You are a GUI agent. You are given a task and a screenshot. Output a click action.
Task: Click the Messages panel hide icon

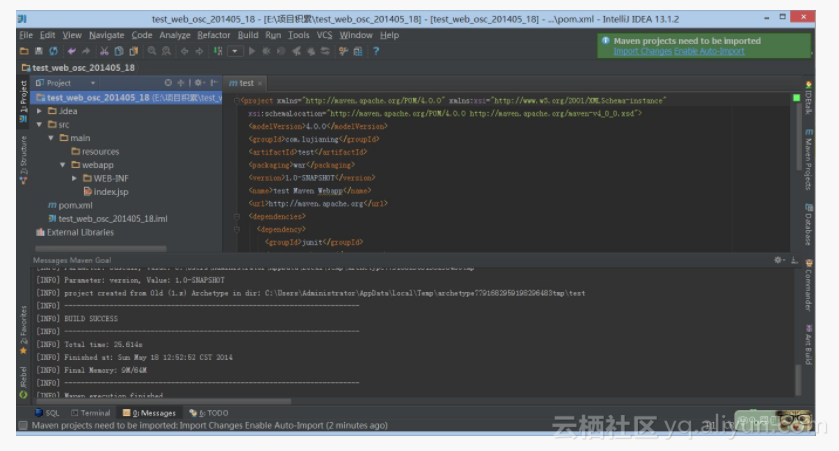(795, 261)
